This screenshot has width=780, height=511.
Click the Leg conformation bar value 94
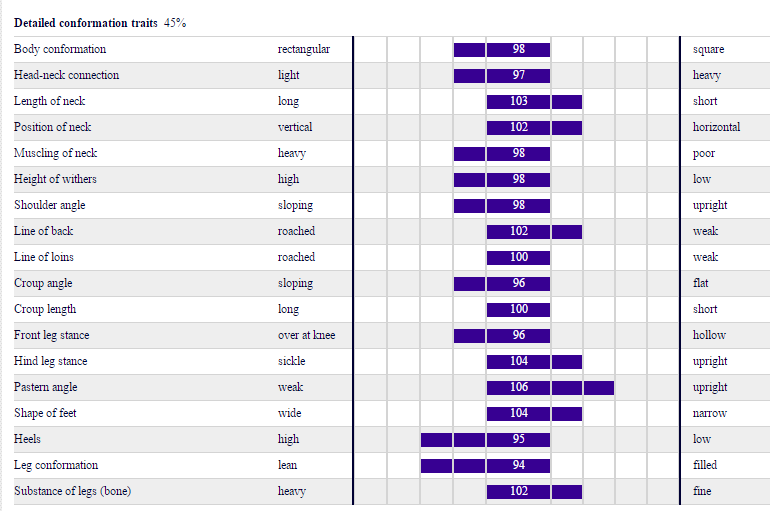[486, 465]
